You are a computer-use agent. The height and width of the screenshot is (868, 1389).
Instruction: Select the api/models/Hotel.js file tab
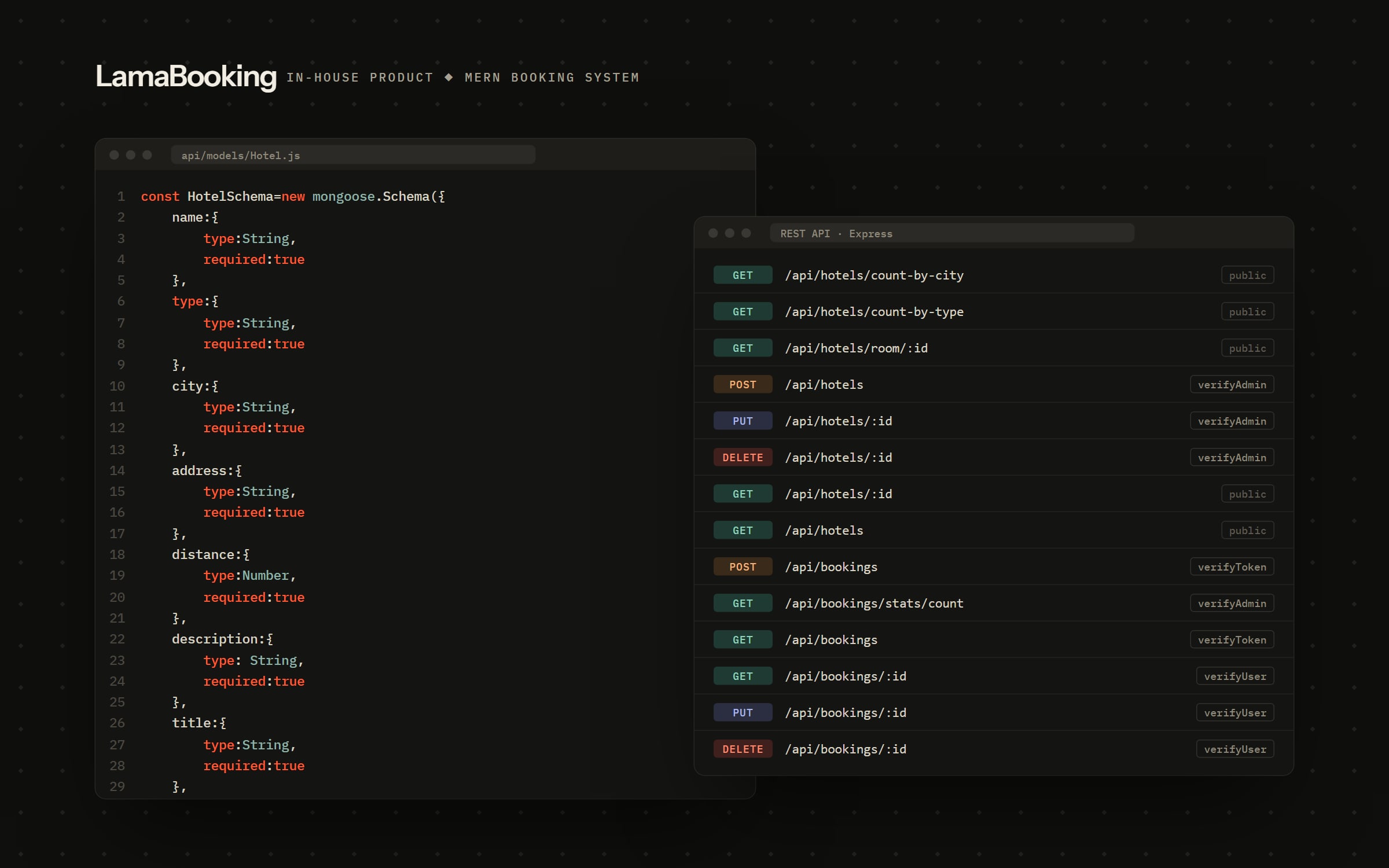click(353, 155)
